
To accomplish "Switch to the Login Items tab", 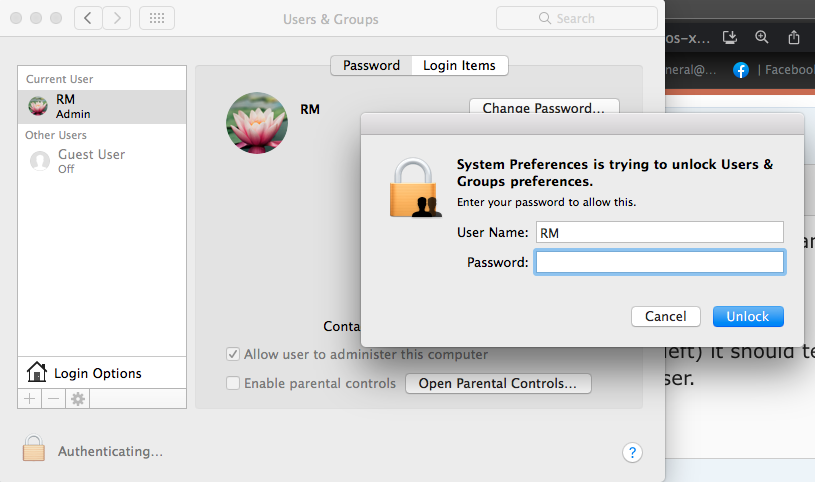I will pyautogui.click(x=459, y=65).
